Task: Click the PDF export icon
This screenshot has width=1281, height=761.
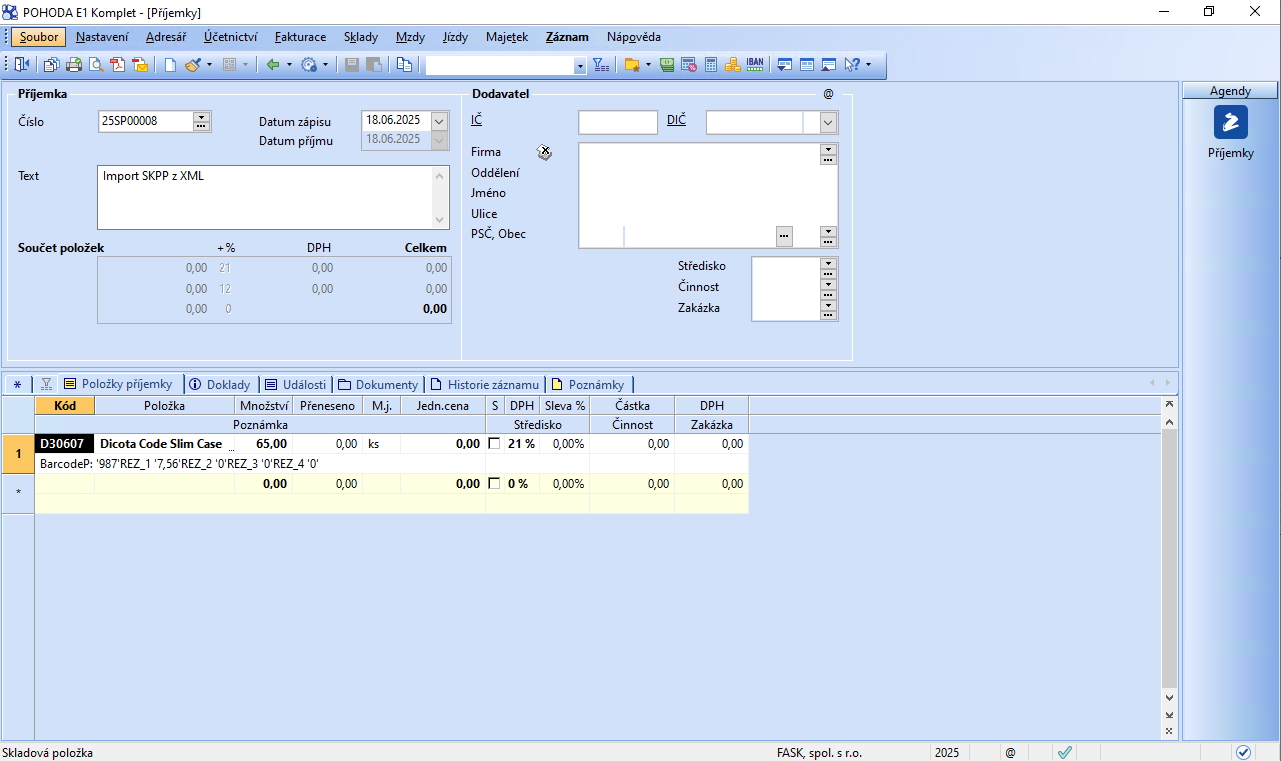Action: 118,65
